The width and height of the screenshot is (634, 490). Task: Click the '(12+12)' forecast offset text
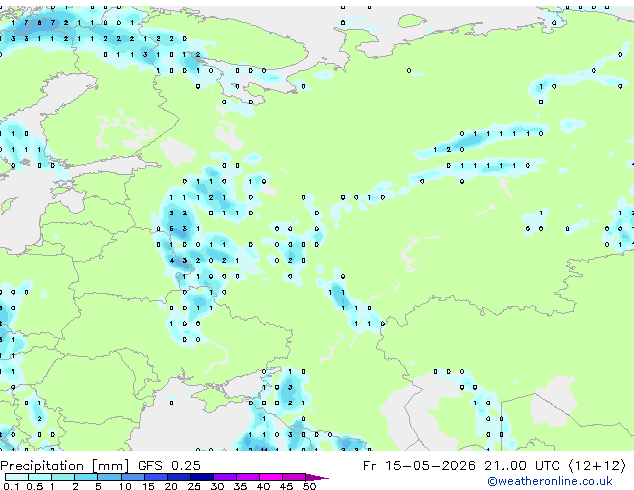click(x=598, y=466)
